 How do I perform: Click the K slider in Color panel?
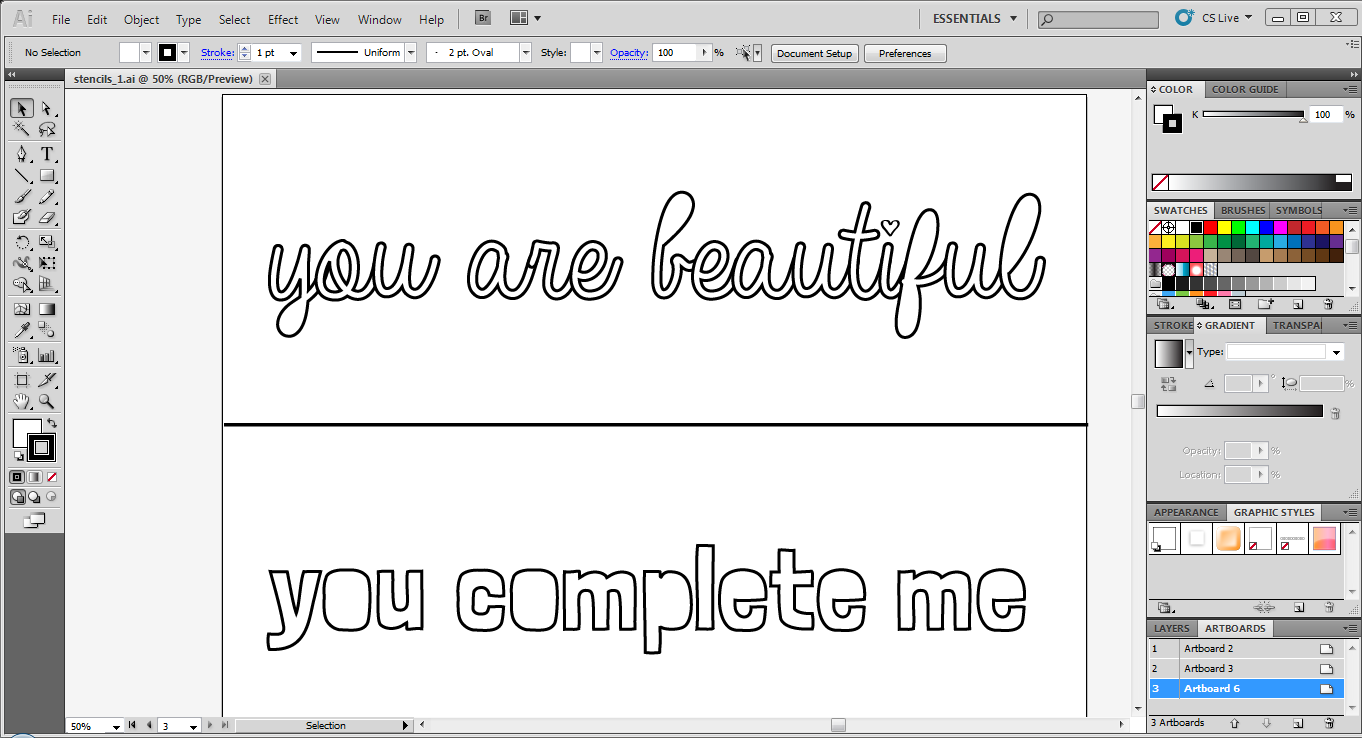tap(1255, 115)
